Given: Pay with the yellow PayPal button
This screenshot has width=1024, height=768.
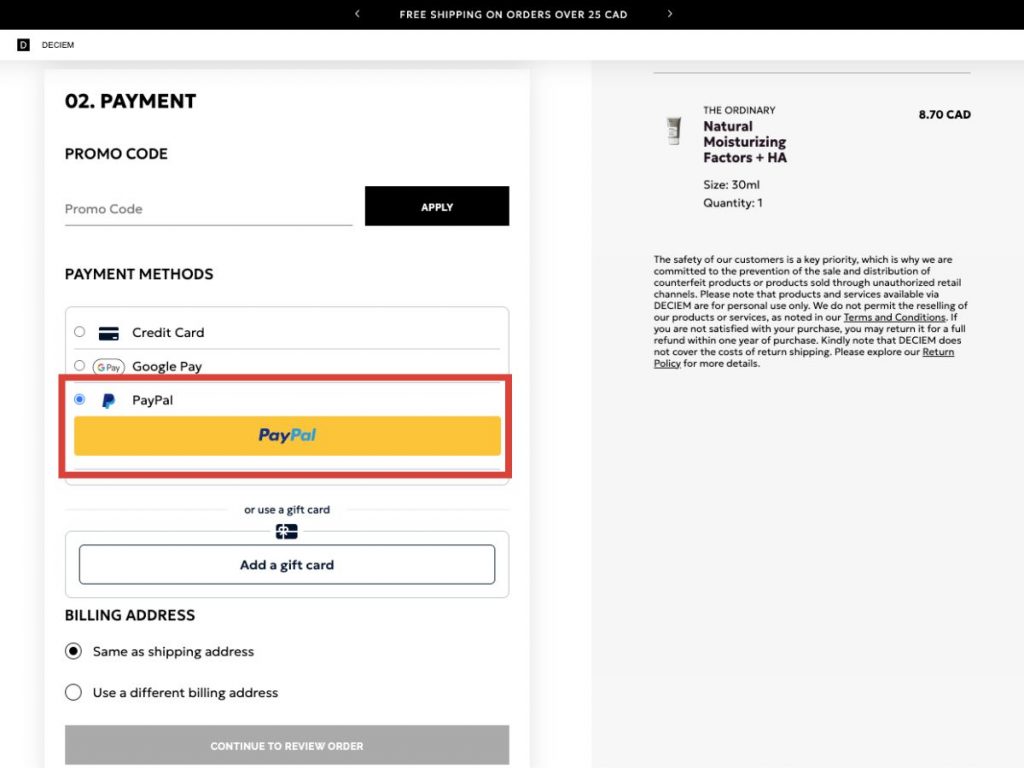Looking at the screenshot, I should pyautogui.click(x=287, y=436).
